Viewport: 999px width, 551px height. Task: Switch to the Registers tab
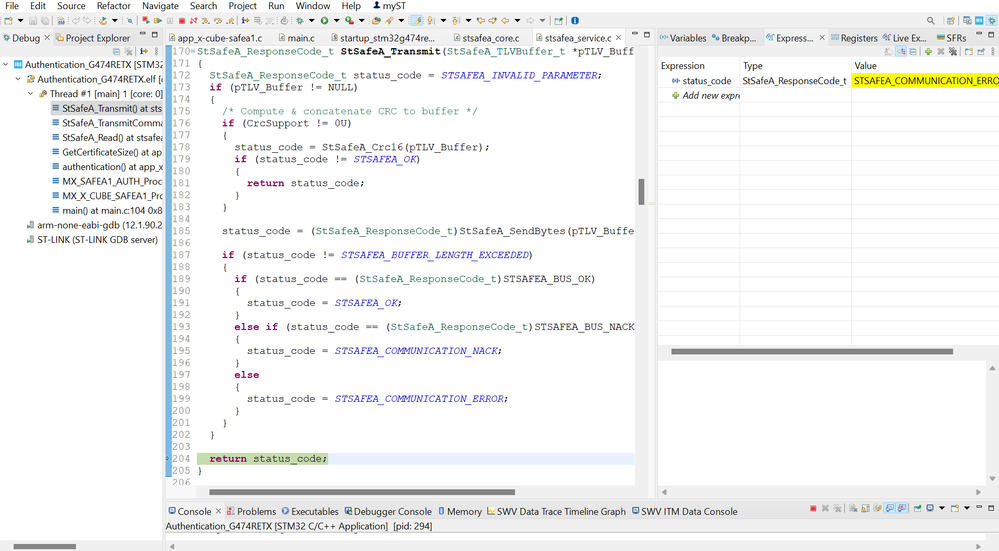point(858,38)
